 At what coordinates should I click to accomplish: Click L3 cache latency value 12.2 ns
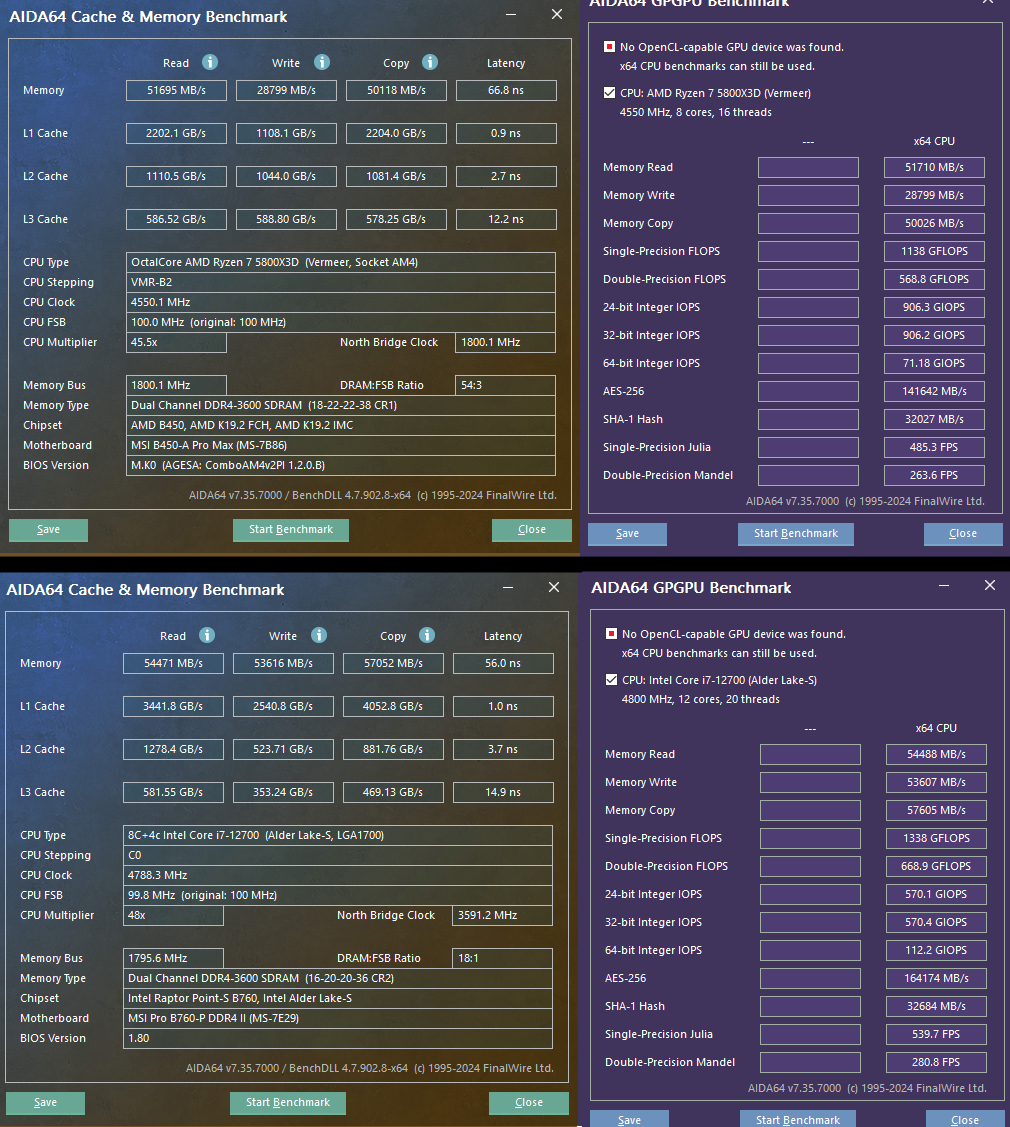(x=506, y=219)
